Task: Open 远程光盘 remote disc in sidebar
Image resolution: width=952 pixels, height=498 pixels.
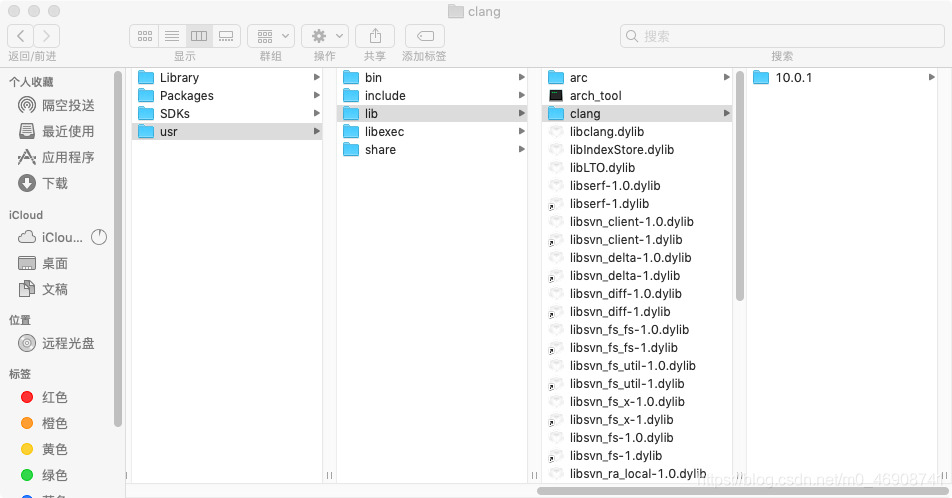Action: click(x=56, y=344)
